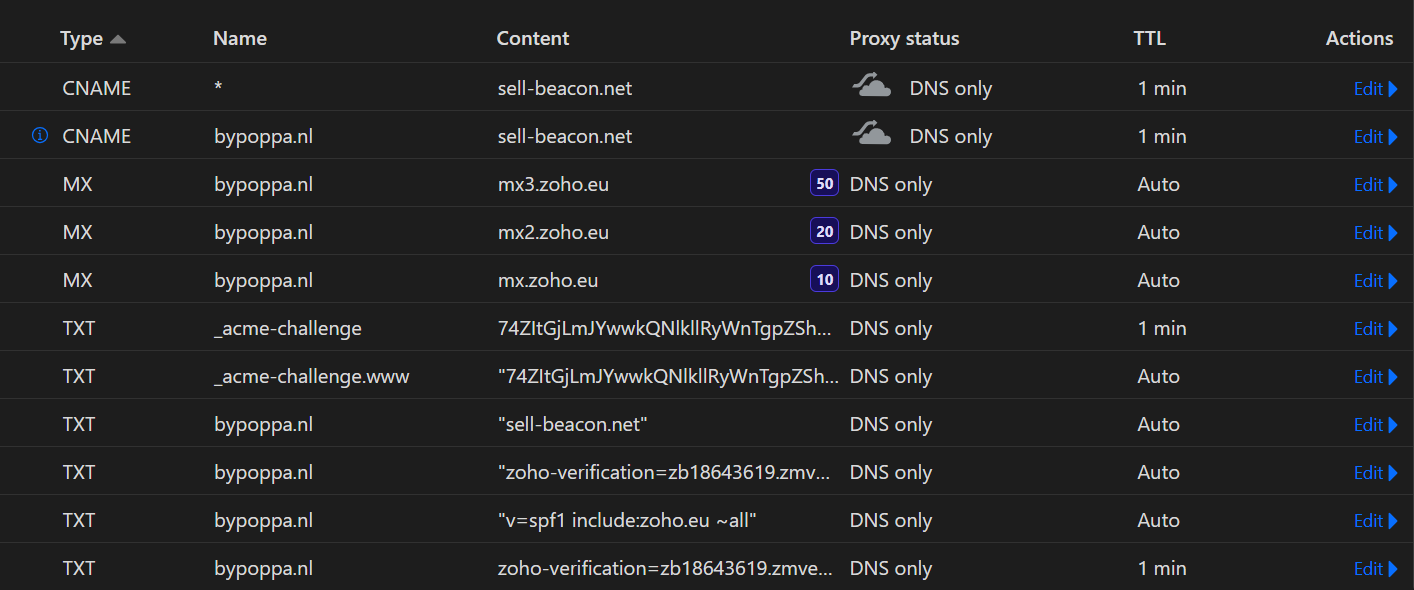This screenshot has height=590, width=1414.
Task: Click the info icon beside CNAME bypoppa.nl
Action: [x=40, y=136]
